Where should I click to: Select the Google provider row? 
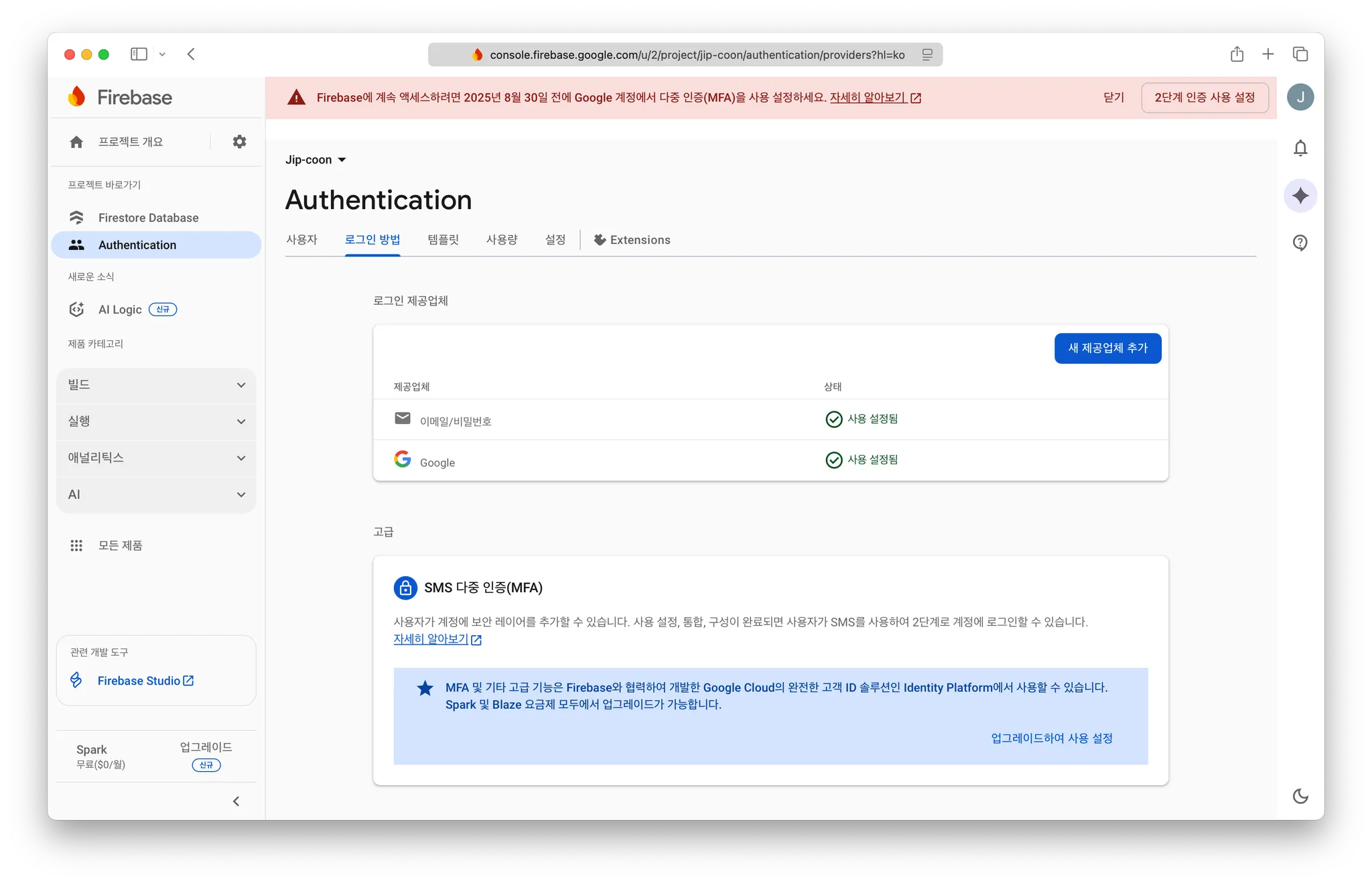click(x=437, y=462)
